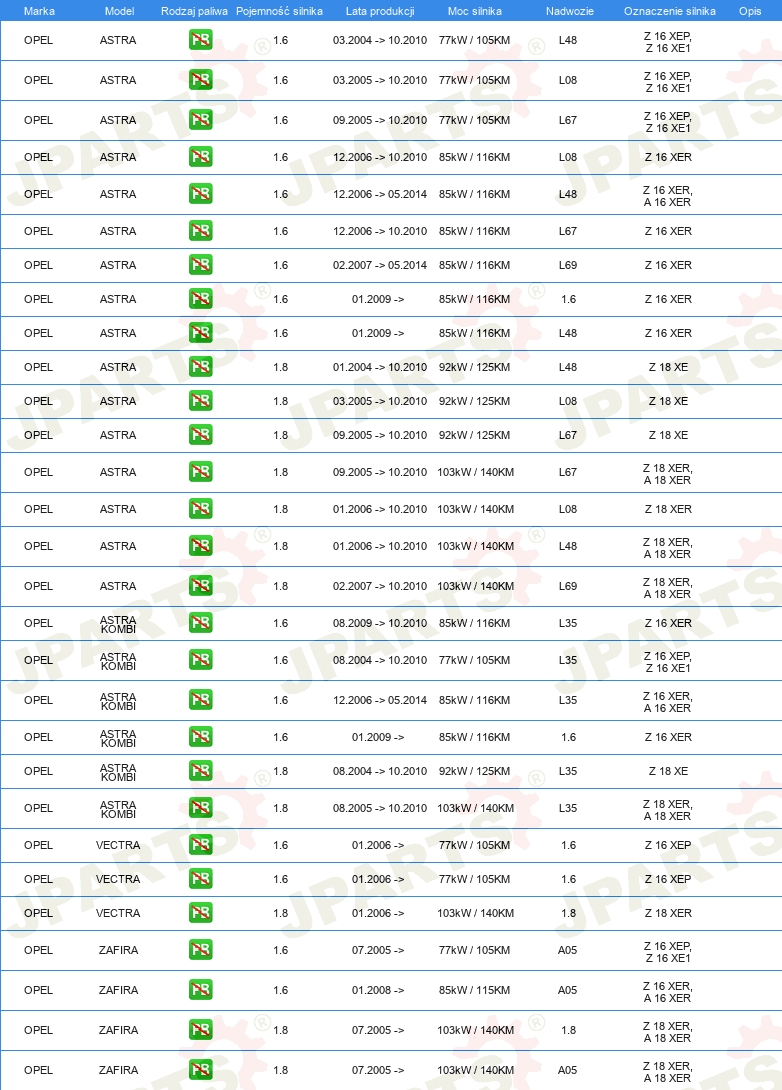
Task: Click fuel icon in Astra 1.8 09.2005 92kW L67 row
Action: (x=201, y=435)
